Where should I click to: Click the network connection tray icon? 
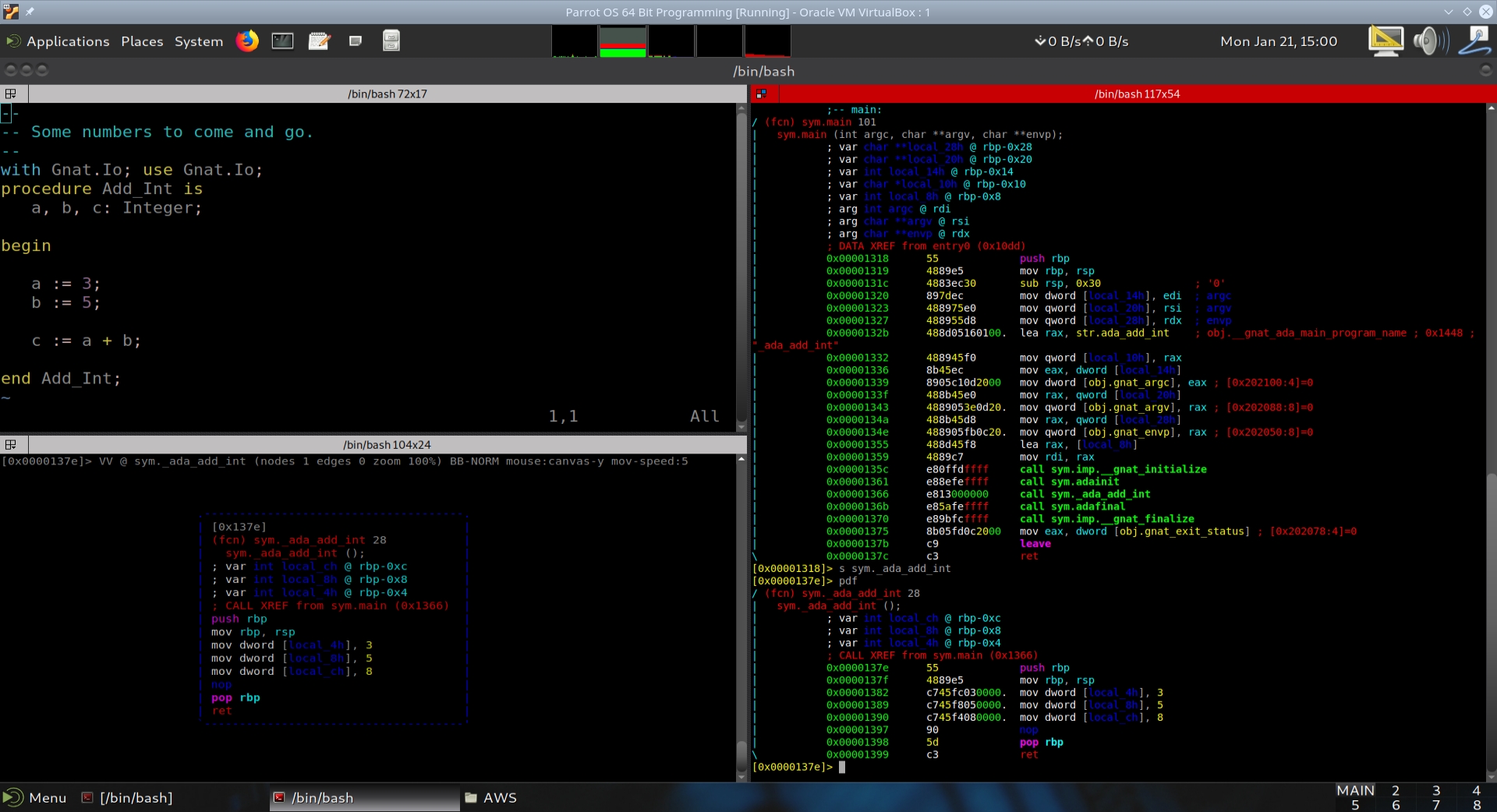(1475, 41)
